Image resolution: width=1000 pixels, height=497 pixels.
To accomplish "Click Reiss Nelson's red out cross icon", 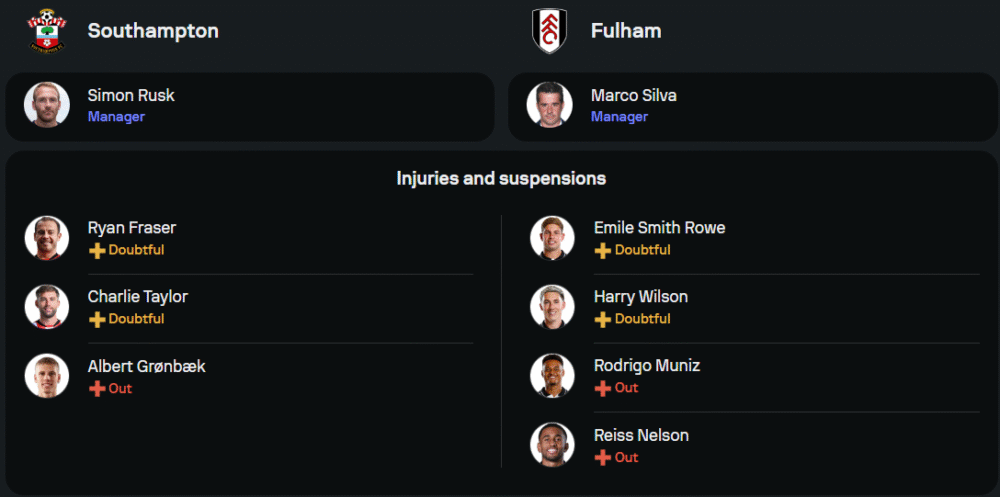I will point(603,458).
